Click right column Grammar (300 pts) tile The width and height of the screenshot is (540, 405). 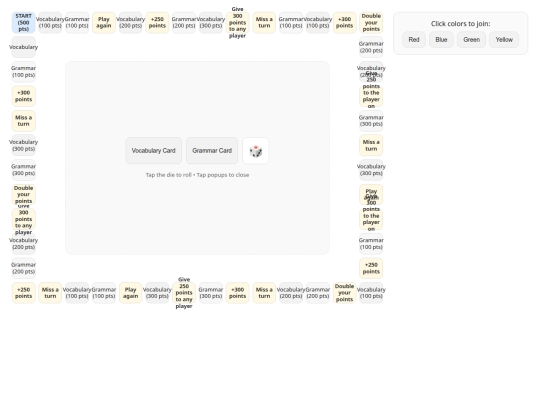click(371, 121)
